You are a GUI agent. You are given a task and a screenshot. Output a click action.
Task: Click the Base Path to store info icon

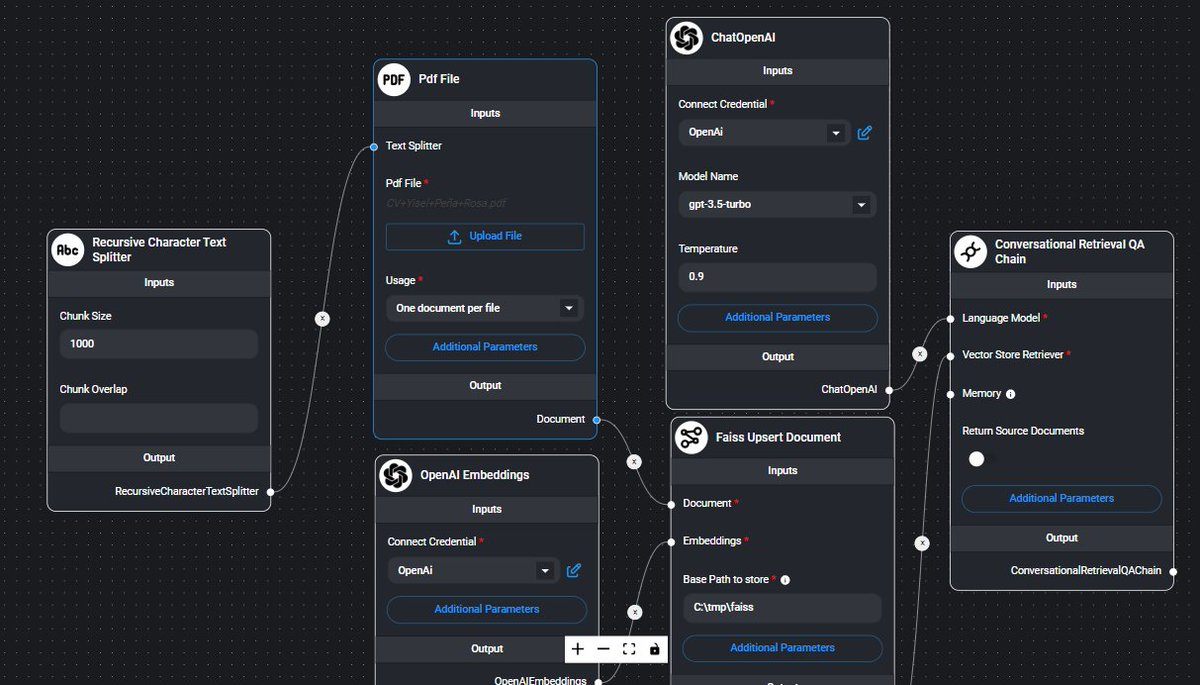tap(785, 580)
